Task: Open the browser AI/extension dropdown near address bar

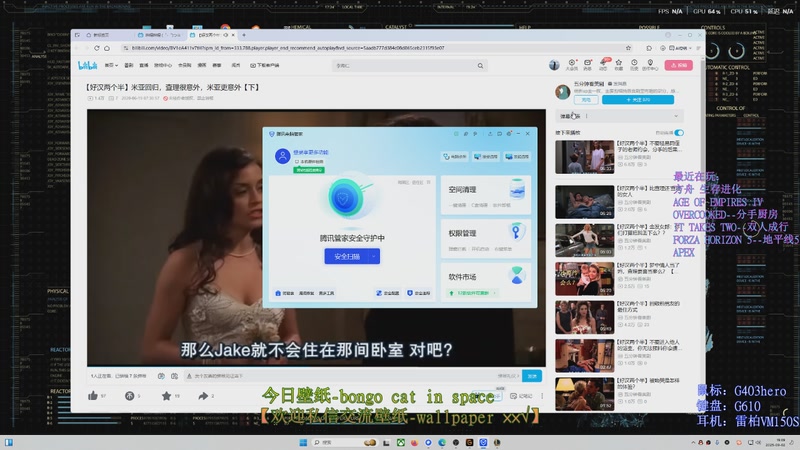Action: pyautogui.click(x=683, y=48)
